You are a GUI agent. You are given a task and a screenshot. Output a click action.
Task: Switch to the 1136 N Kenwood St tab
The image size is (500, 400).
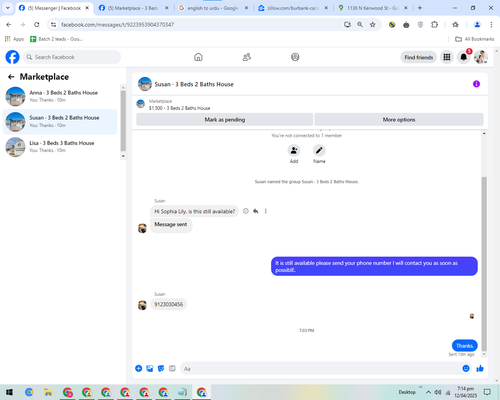pyautogui.click(x=372, y=8)
